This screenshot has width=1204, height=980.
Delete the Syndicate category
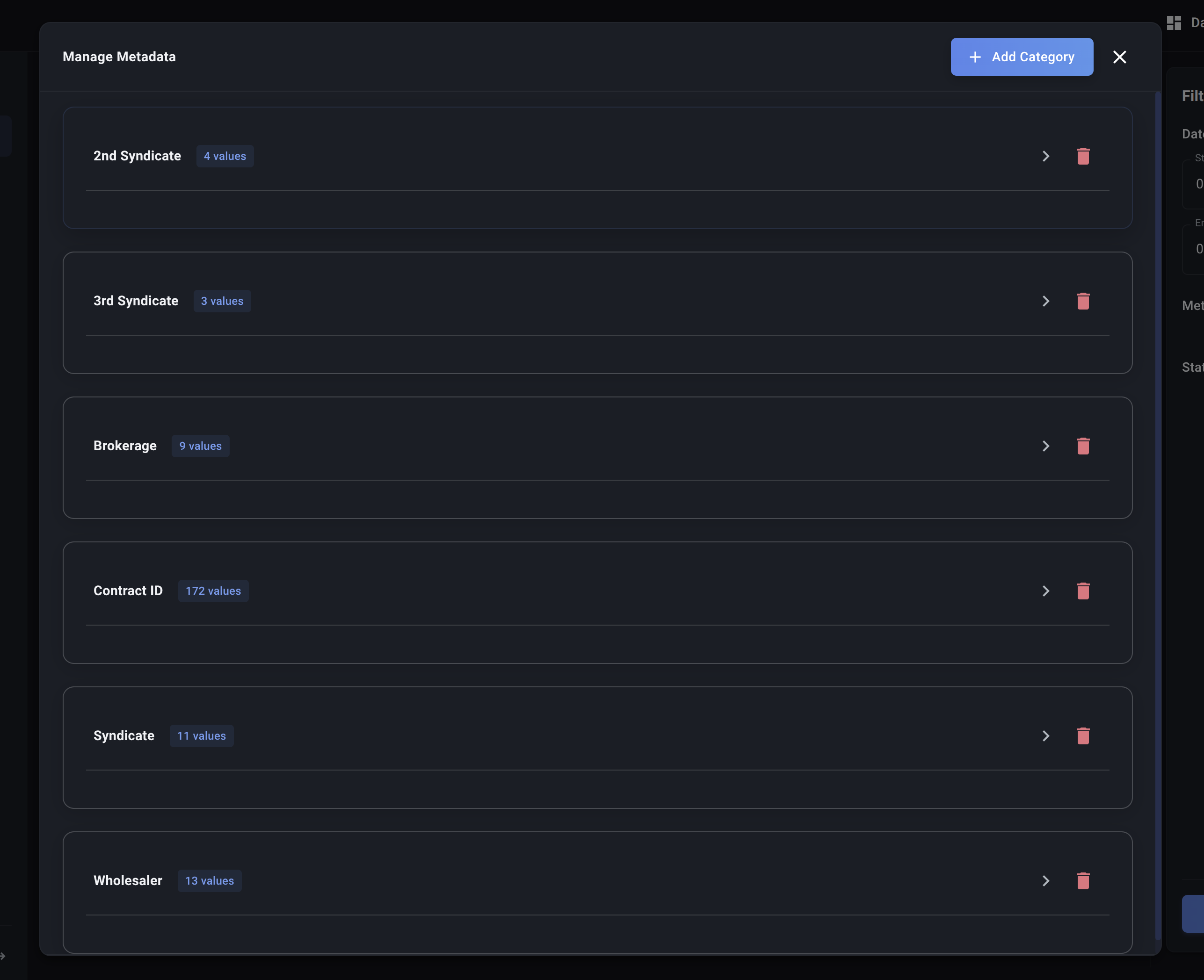click(1082, 735)
